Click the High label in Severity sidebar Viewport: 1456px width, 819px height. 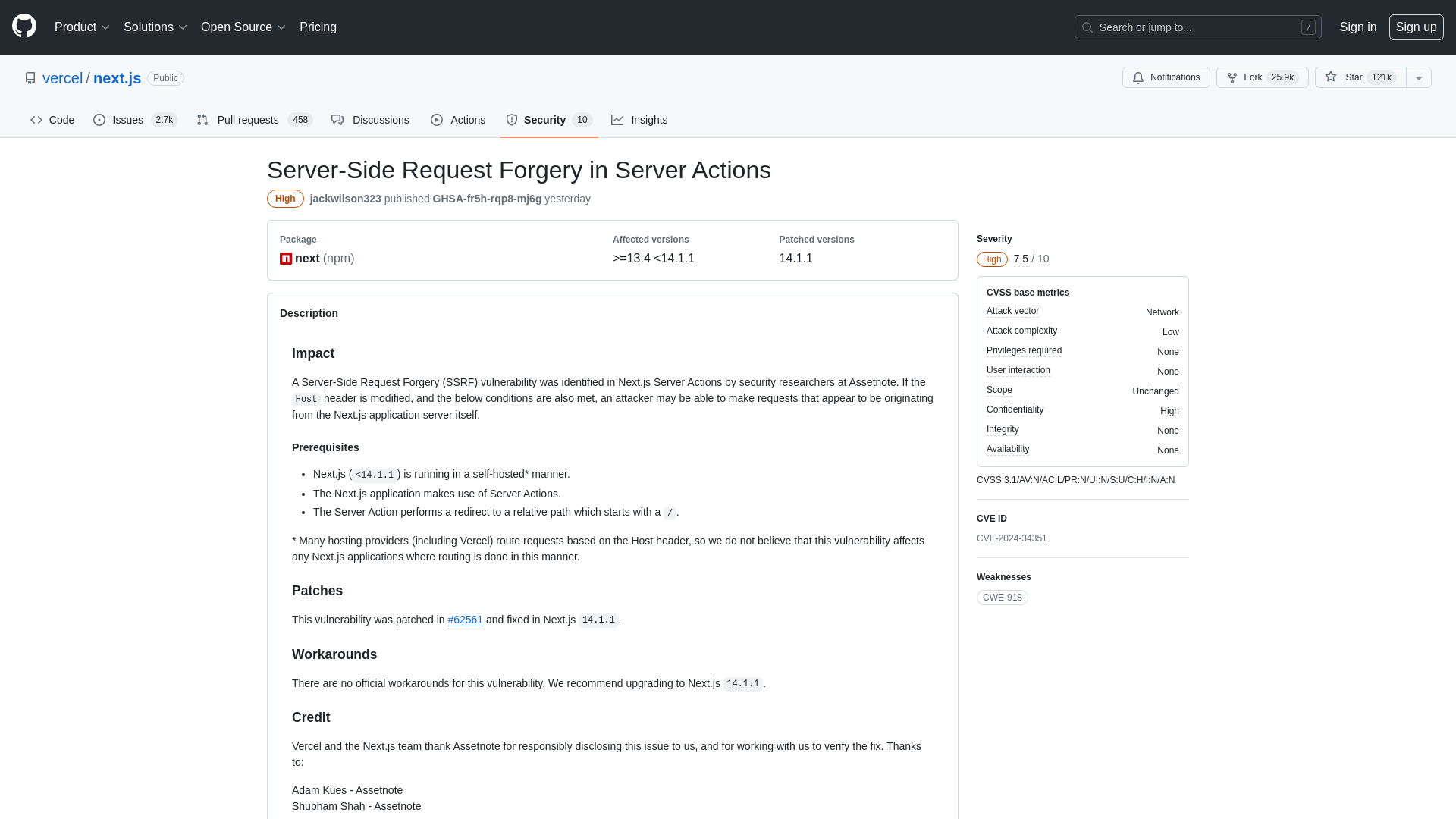(992, 259)
